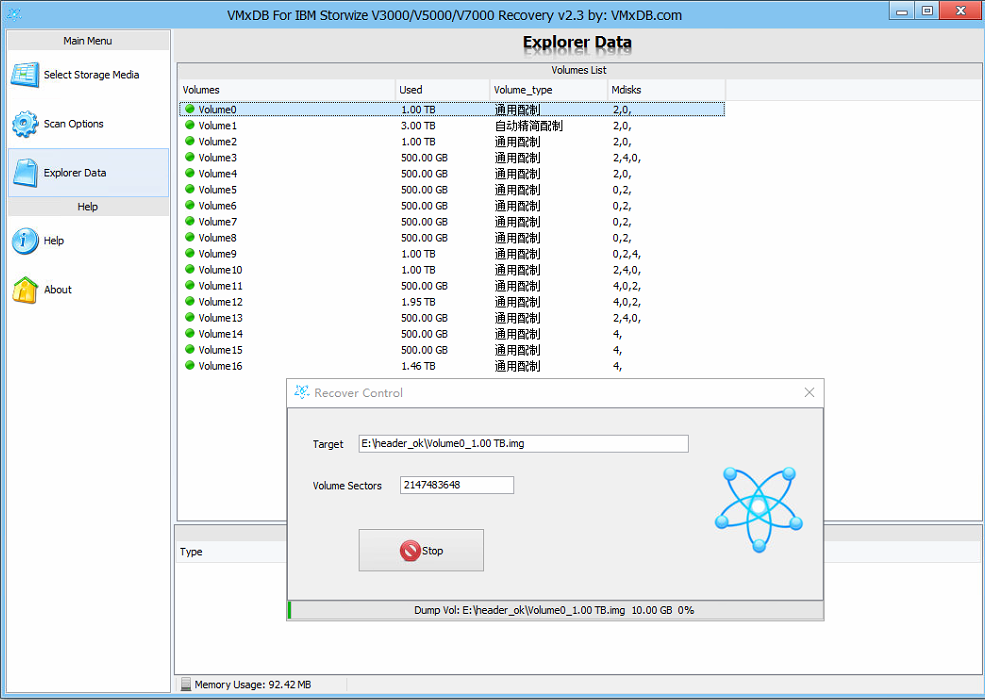This screenshot has width=985, height=700.
Task: Click green status dot of Volume6
Action: 190,205
